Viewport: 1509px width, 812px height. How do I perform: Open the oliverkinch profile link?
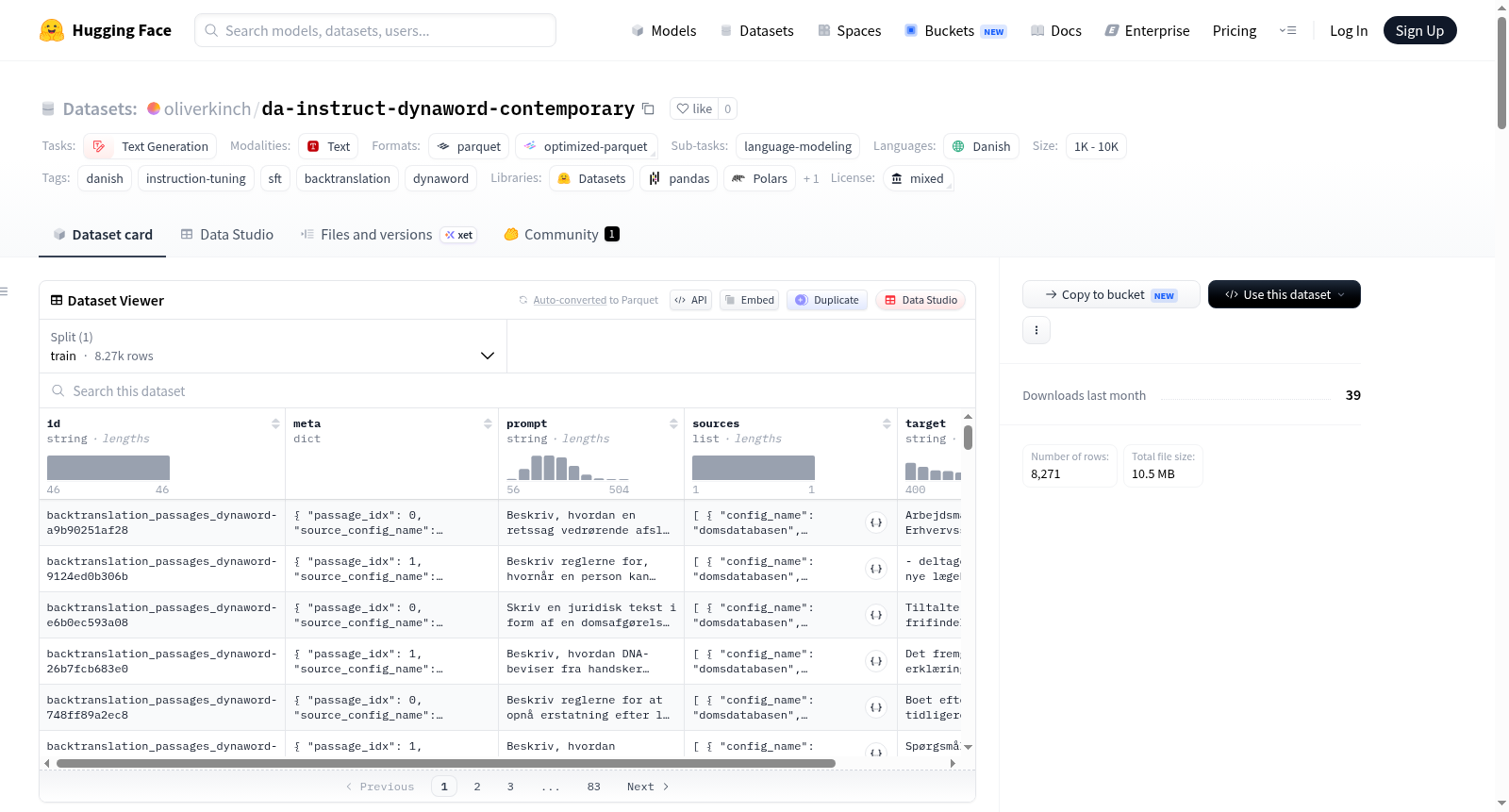tap(207, 108)
